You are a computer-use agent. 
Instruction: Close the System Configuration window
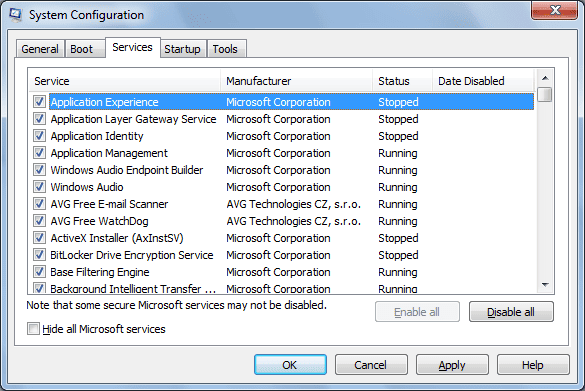tap(555, 10)
